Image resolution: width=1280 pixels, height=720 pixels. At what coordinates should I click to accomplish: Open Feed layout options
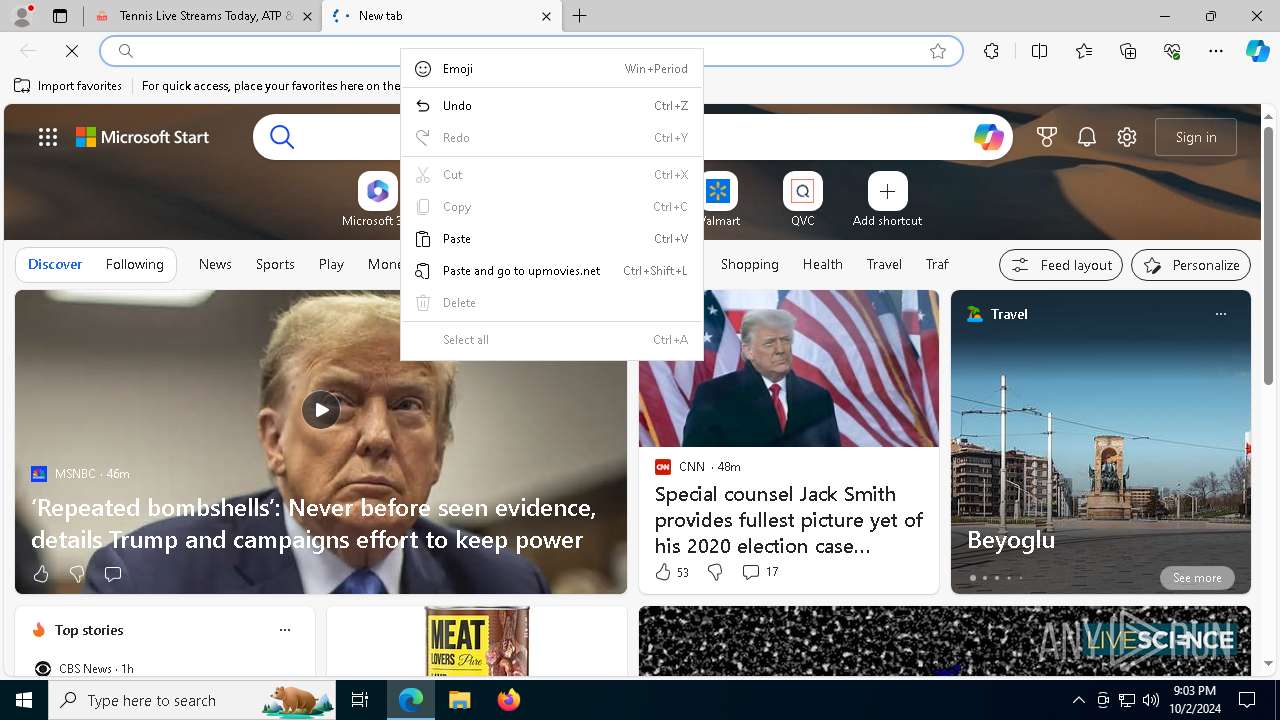1061,265
